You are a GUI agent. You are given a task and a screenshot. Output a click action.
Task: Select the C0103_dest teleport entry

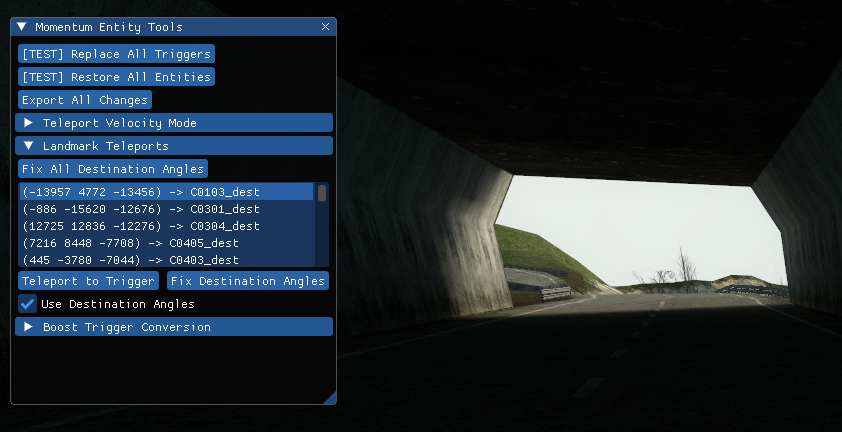pyautogui.click(x=166, y=192)
